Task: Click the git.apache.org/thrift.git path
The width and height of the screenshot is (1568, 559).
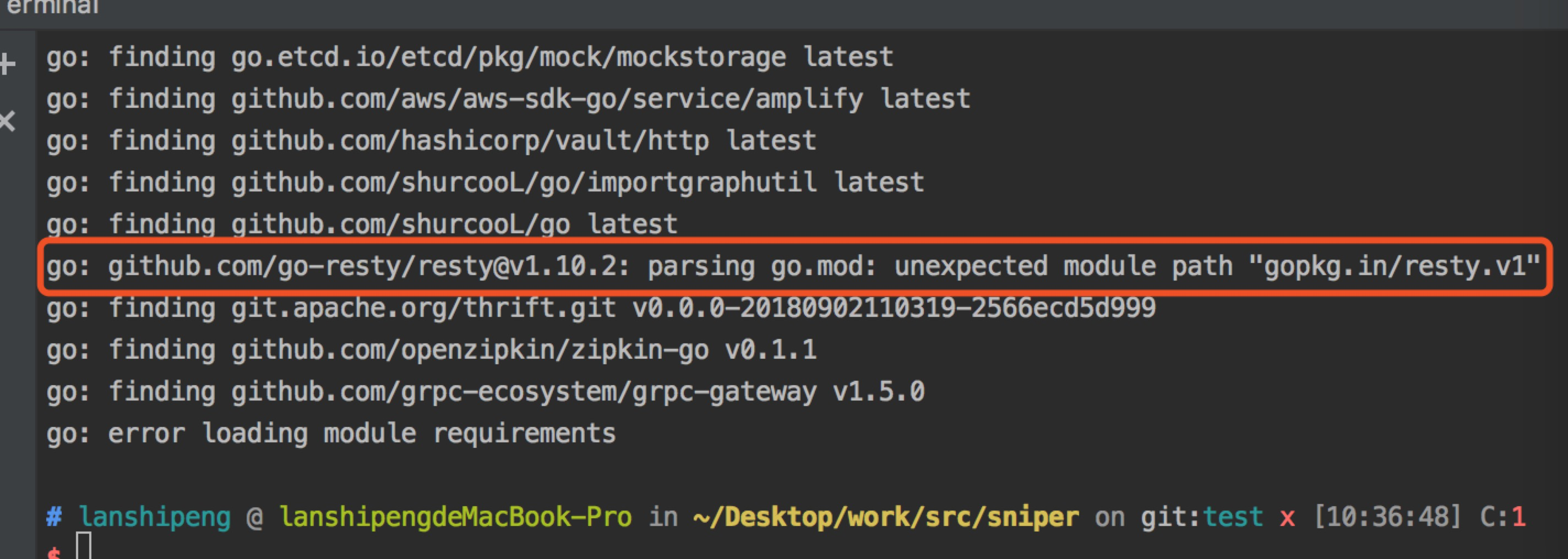Action: (x=423, y=309)
